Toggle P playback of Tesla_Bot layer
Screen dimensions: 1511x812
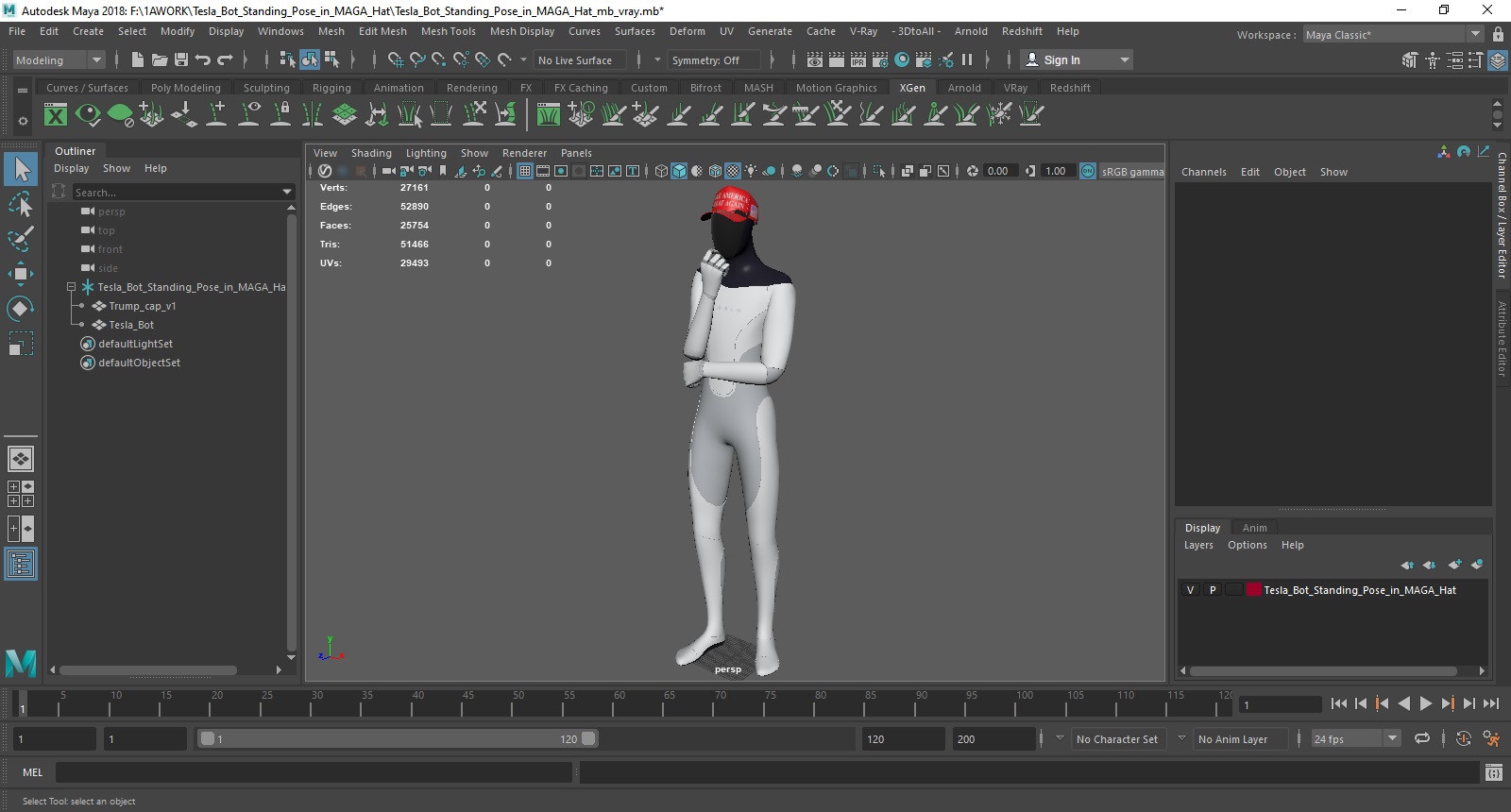[1213, 590]
